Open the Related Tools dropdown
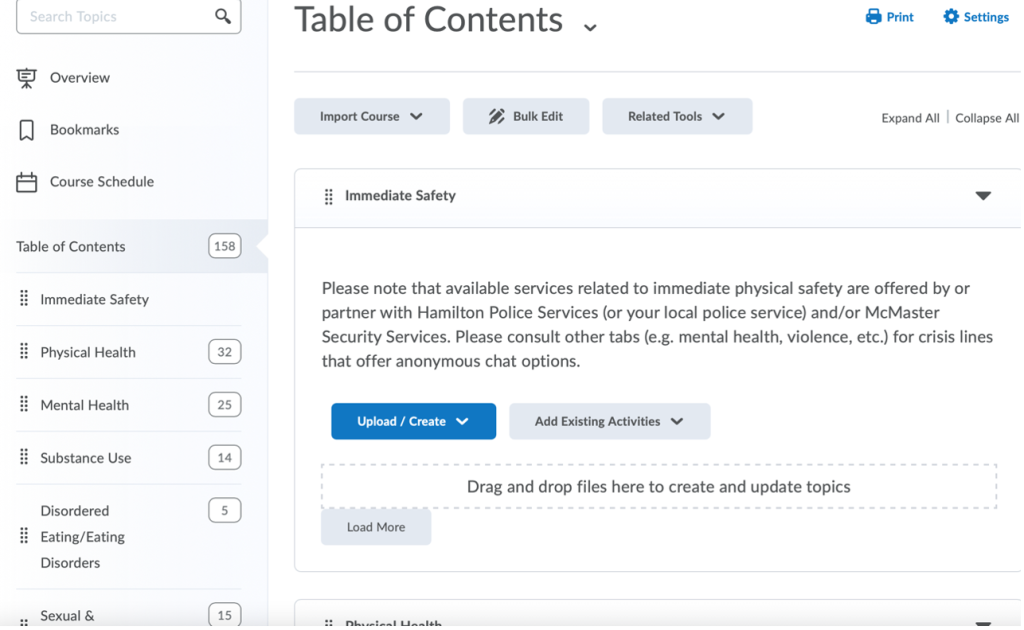This screenshot has height=630, width=1024. point(677,115)
